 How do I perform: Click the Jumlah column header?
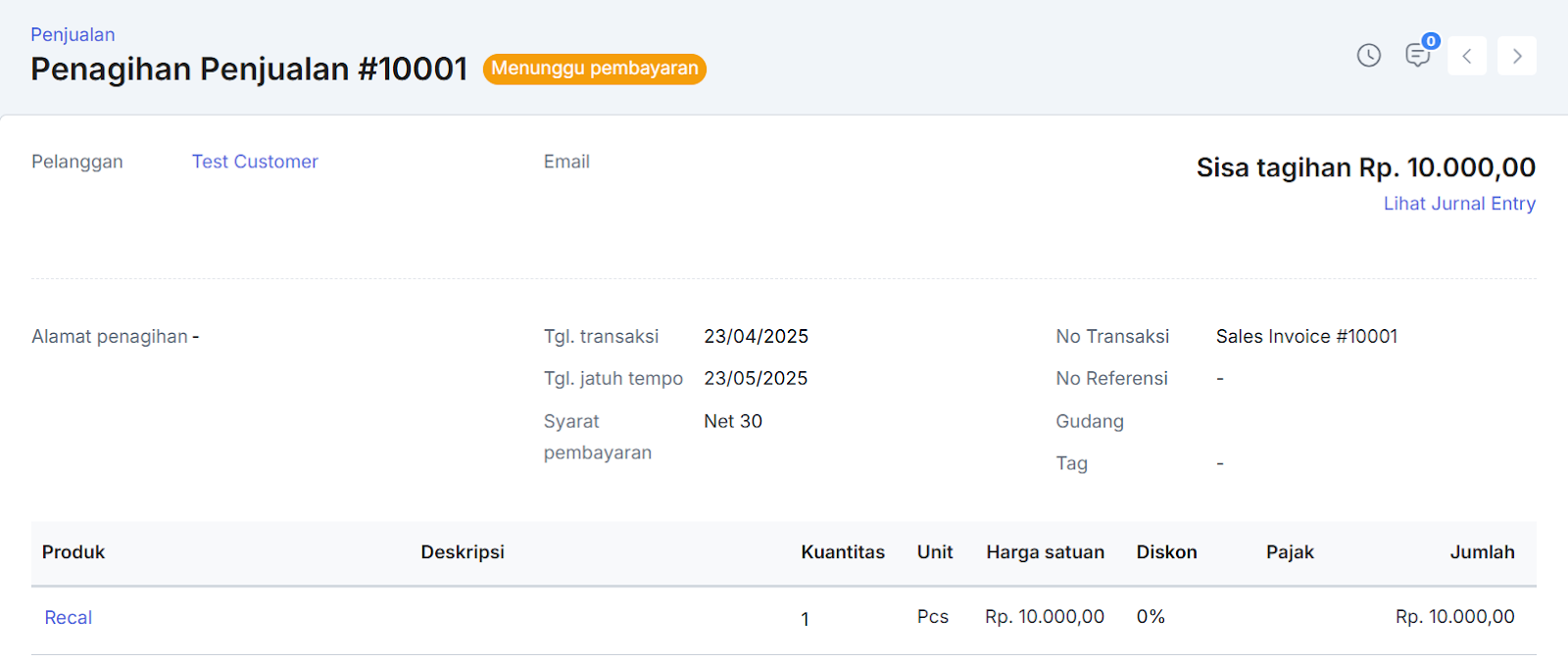click(1482, 552)
